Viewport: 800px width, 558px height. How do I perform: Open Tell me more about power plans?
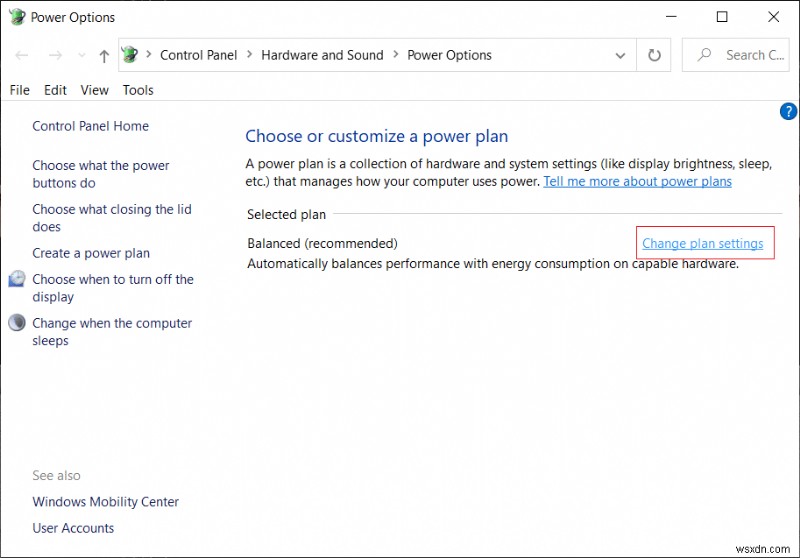(637, 181)
